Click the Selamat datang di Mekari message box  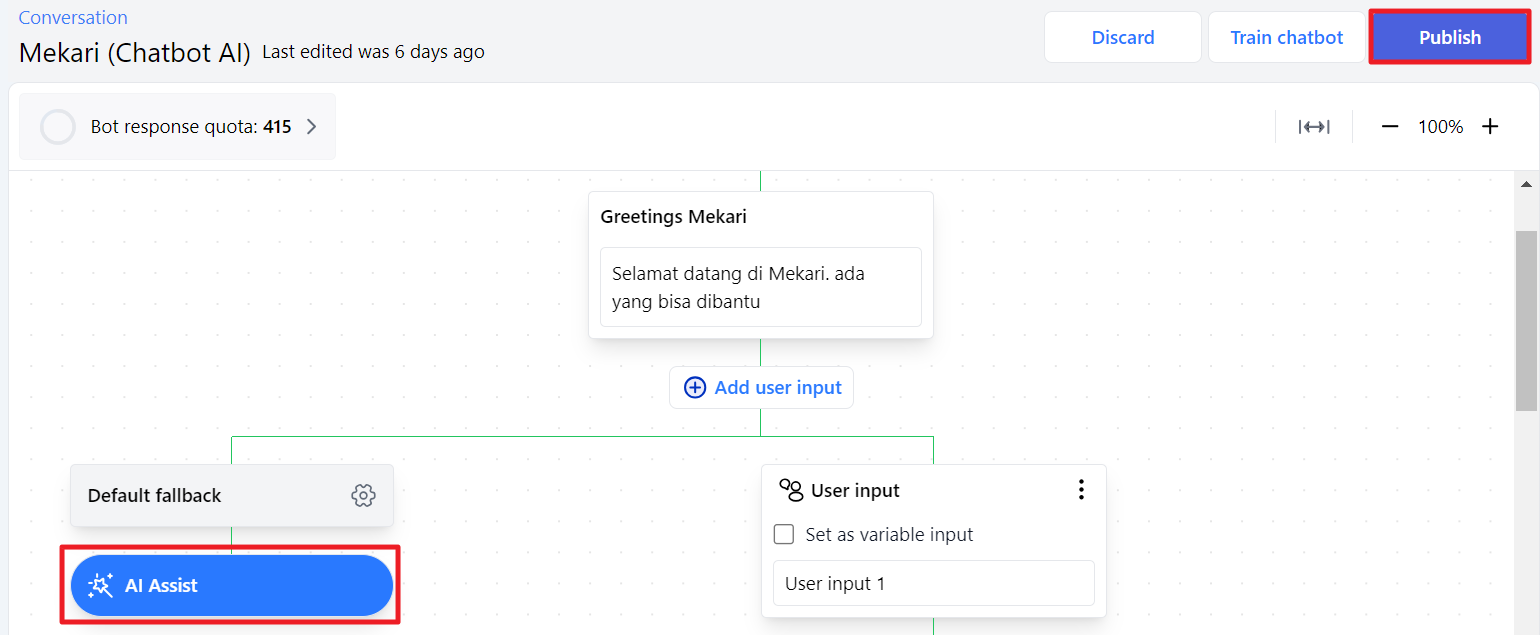coord(761,287)
